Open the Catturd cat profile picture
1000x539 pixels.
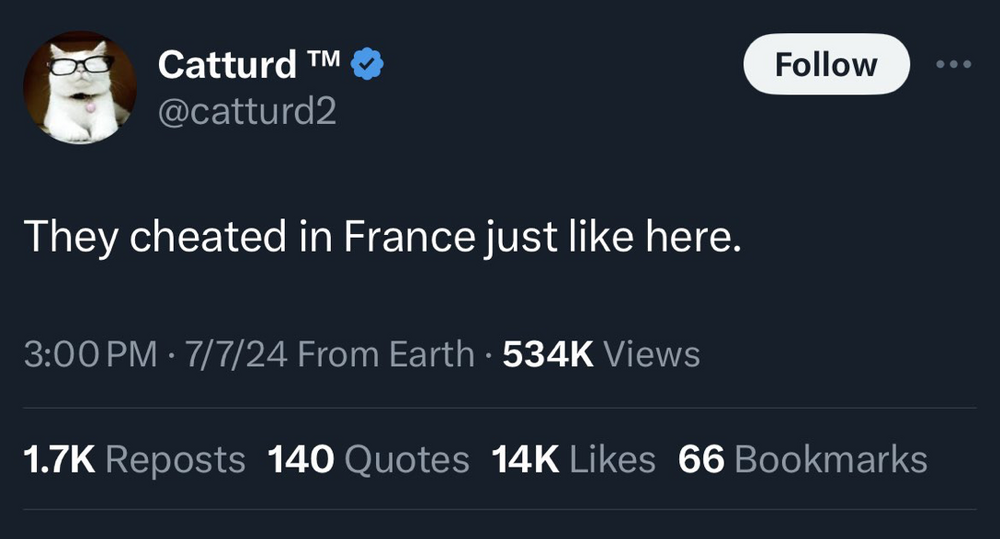(79, 87)
